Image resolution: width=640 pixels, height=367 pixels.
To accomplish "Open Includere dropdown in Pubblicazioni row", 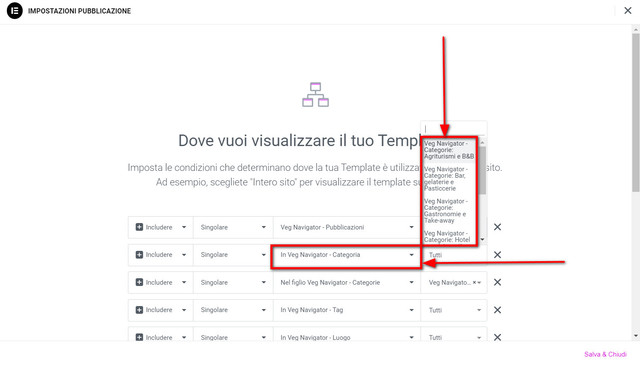I will 161,227.
